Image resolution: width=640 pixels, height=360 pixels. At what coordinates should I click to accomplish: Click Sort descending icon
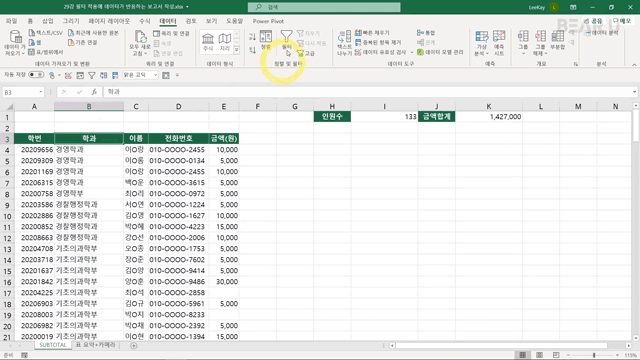click(252, 50)
